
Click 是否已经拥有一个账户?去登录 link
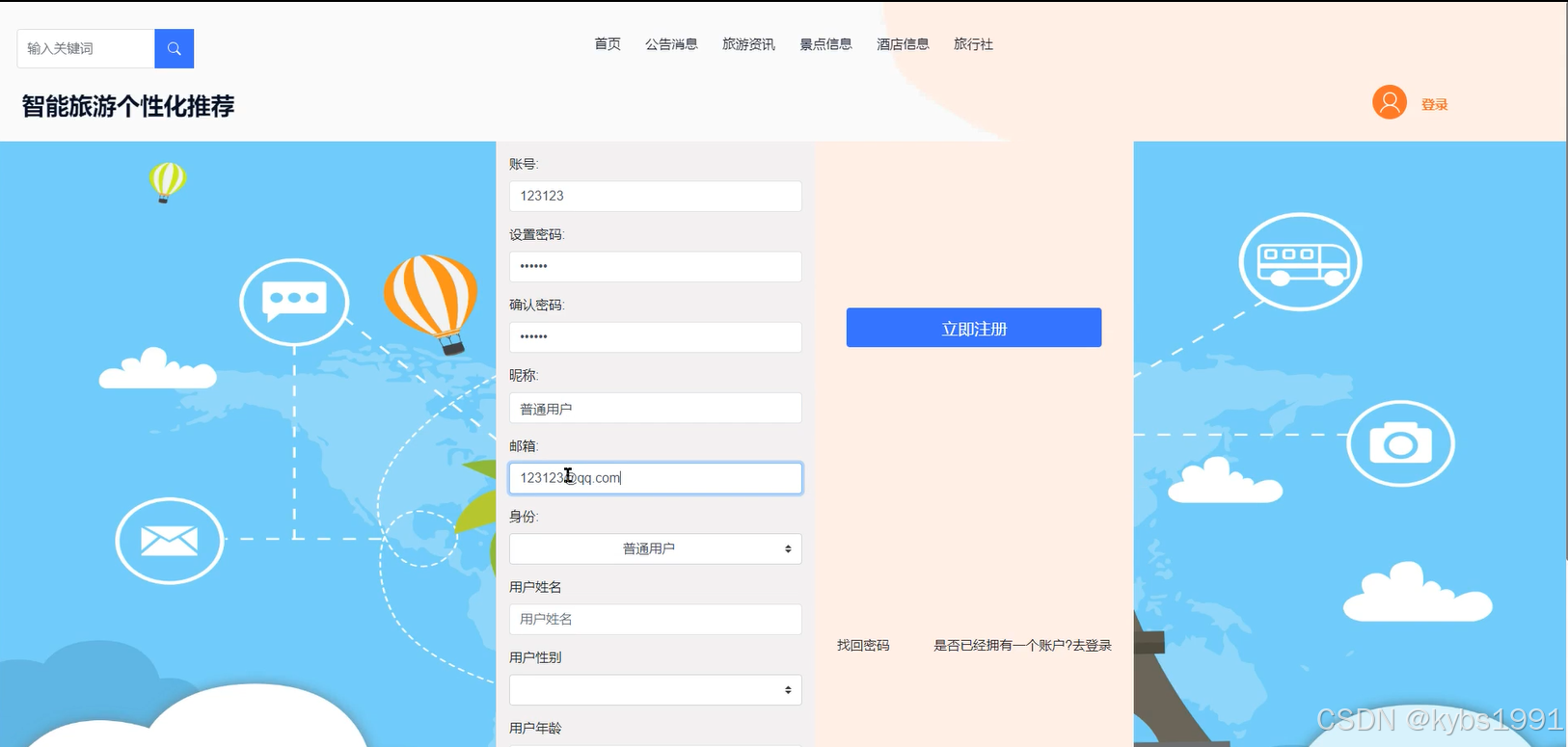[x=1022, y=645]
